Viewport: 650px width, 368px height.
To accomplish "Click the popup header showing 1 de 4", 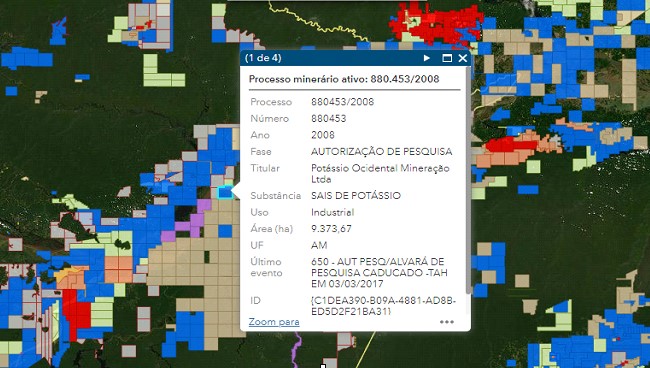I will point(263,58).
